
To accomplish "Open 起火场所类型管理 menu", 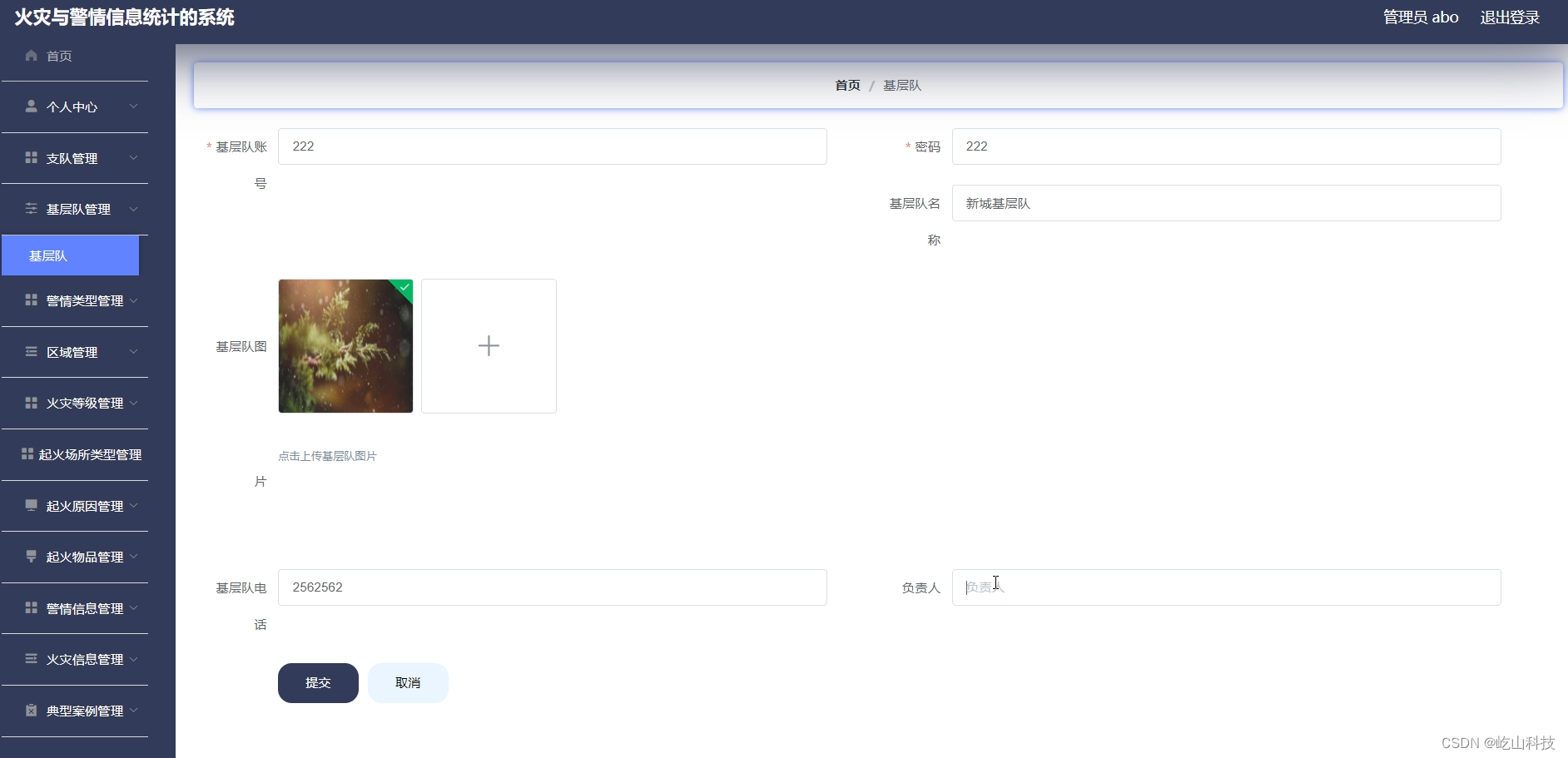I will (75, 454).
